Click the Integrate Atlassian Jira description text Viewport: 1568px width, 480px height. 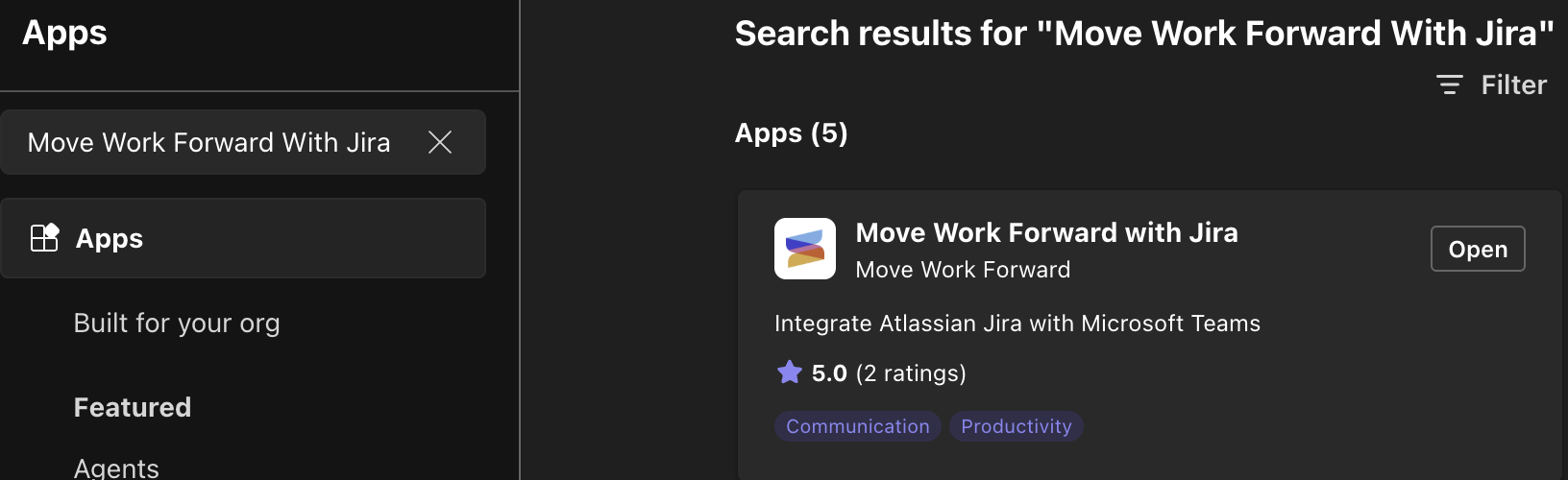(x=1017, y=324)
